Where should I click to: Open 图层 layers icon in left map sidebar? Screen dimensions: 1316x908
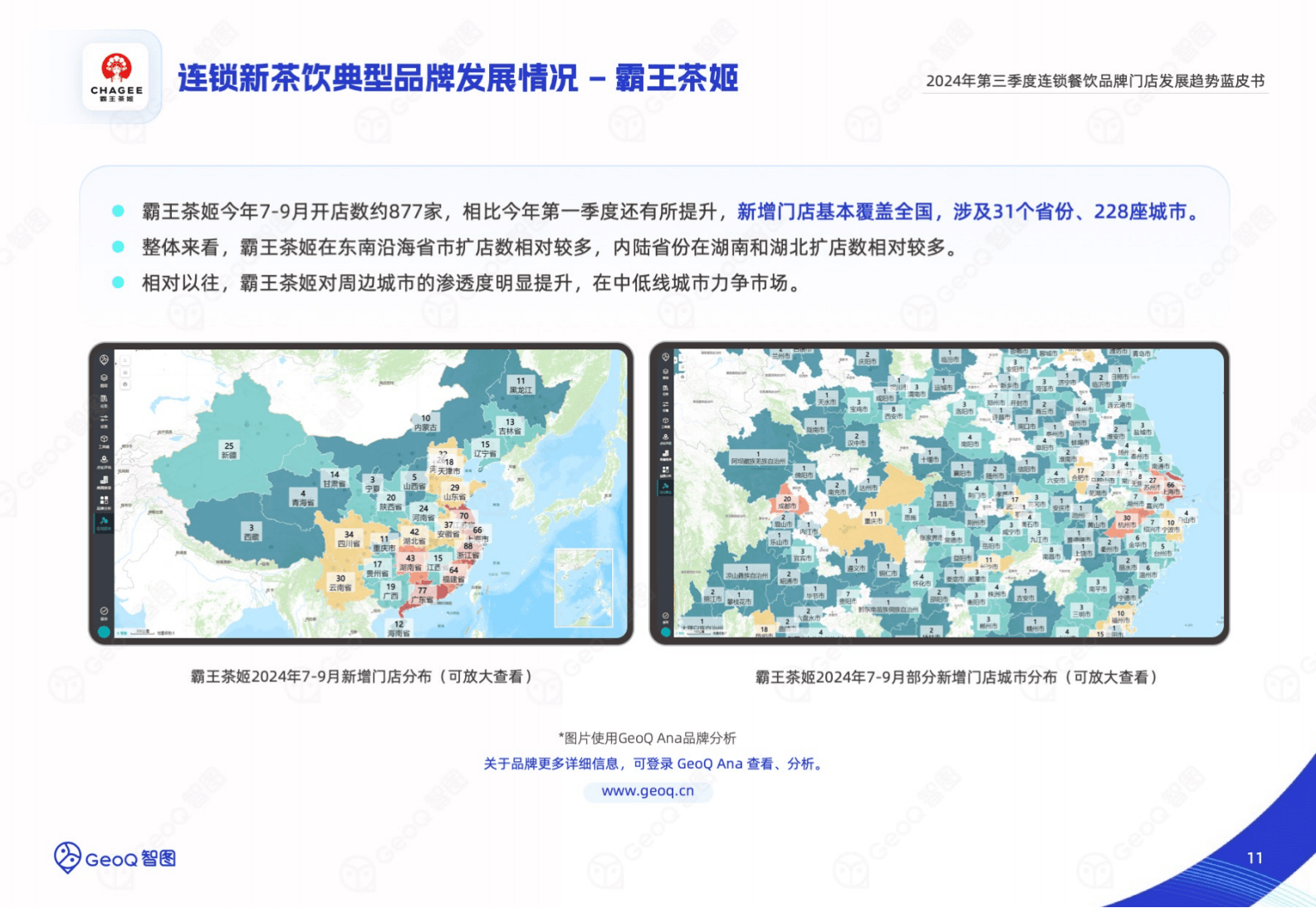click(104, 379)
